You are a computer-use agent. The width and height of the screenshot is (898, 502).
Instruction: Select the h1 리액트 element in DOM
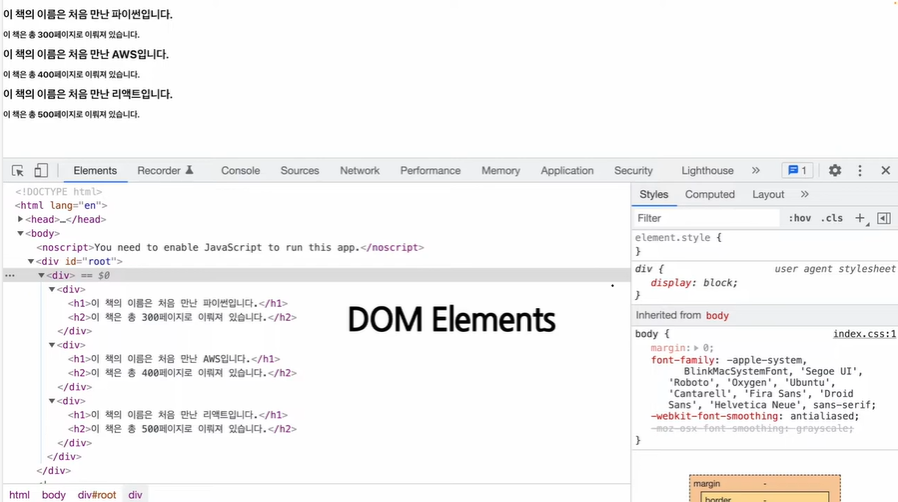[x=178, y=414]
